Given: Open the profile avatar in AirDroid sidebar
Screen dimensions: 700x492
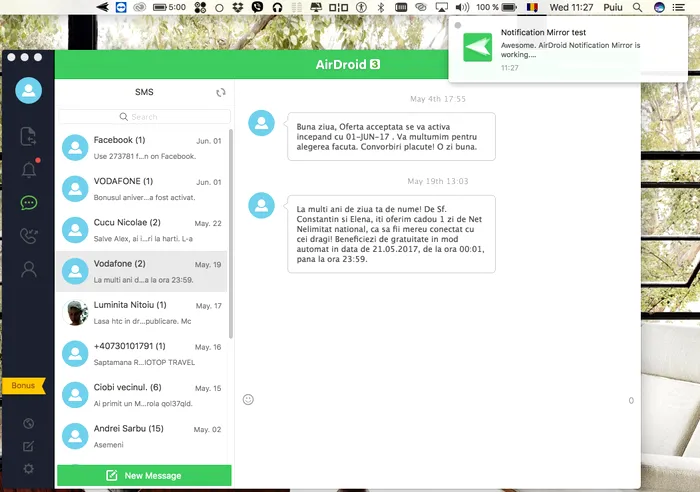Looking at the screenshot, I should point(29,90).
